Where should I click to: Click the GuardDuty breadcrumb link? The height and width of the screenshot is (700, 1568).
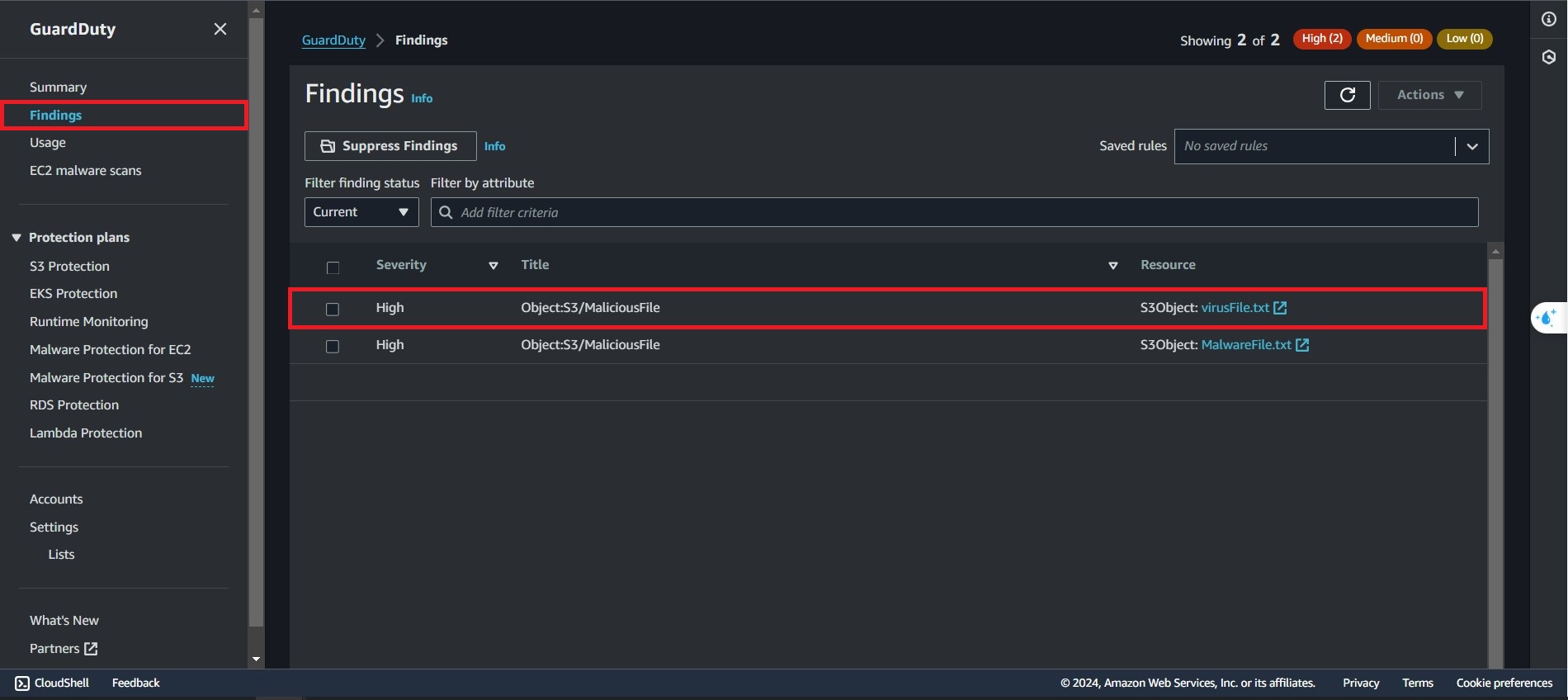[x=333, y=40]
